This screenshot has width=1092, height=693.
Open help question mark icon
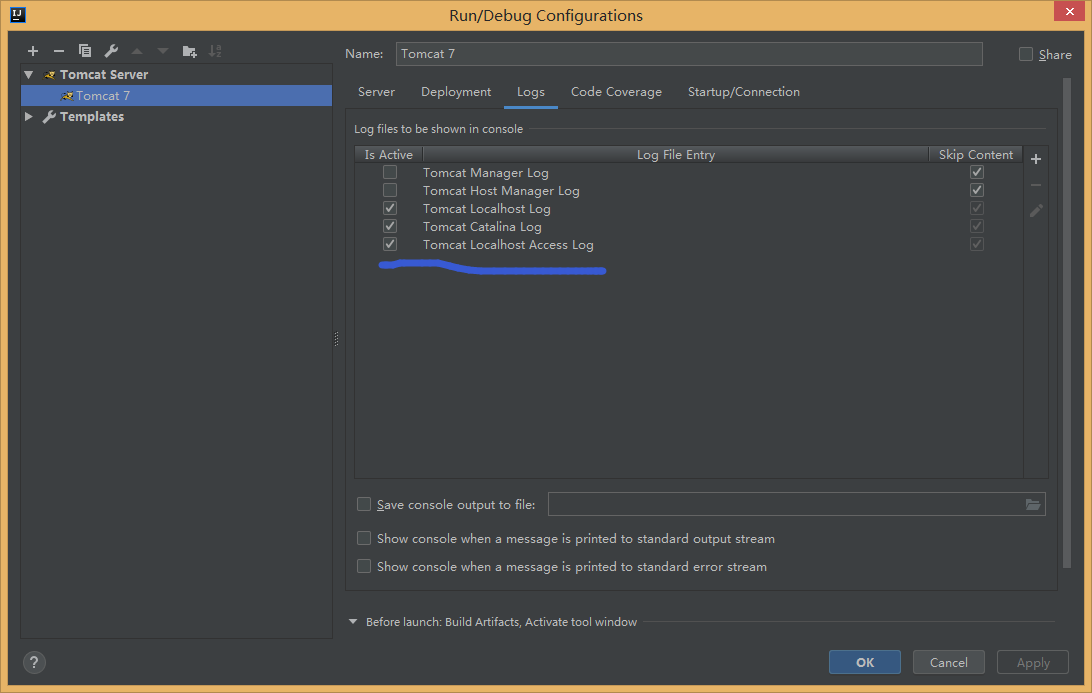pyautogui.click(x=34, y=662)
